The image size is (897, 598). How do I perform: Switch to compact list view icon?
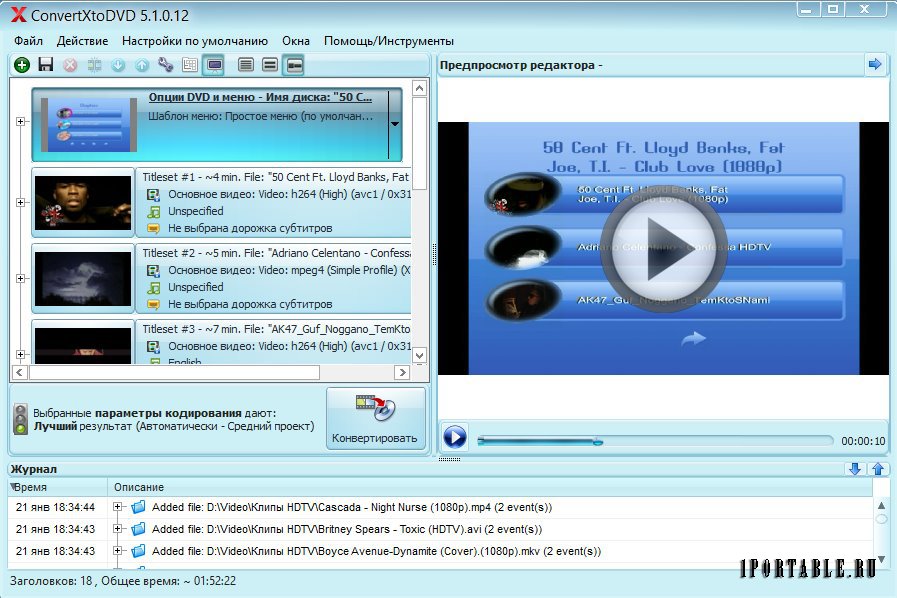click(x=246, y=65)
